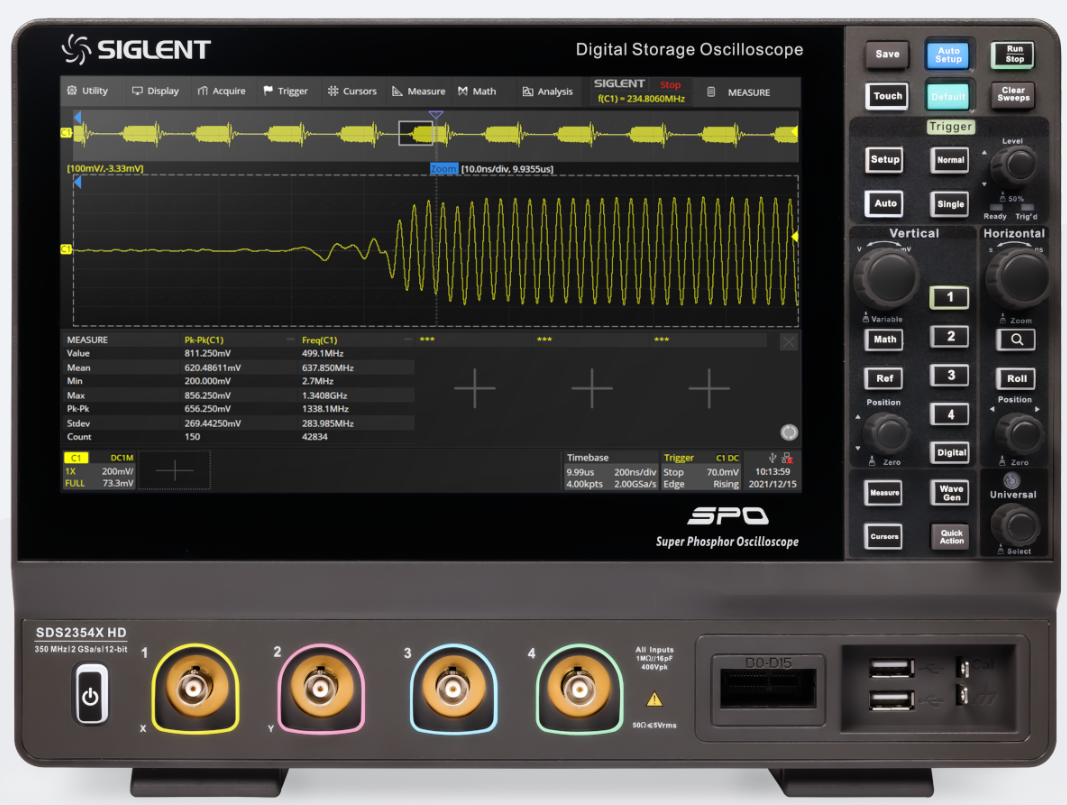This screenshot has width=1067, height=805.
Task: Click the Vertical scale knob
Action: 885,278
